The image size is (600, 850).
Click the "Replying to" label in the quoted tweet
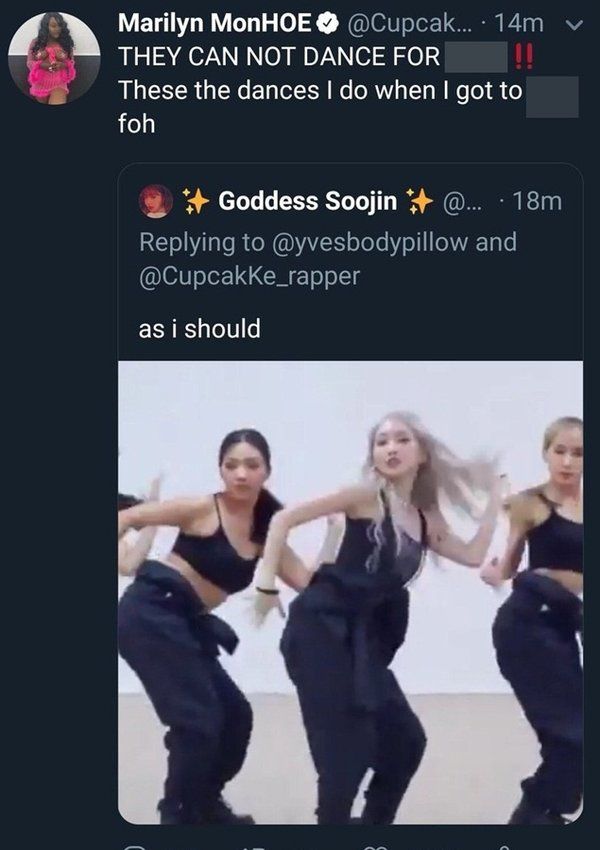[x=193, y=243]
